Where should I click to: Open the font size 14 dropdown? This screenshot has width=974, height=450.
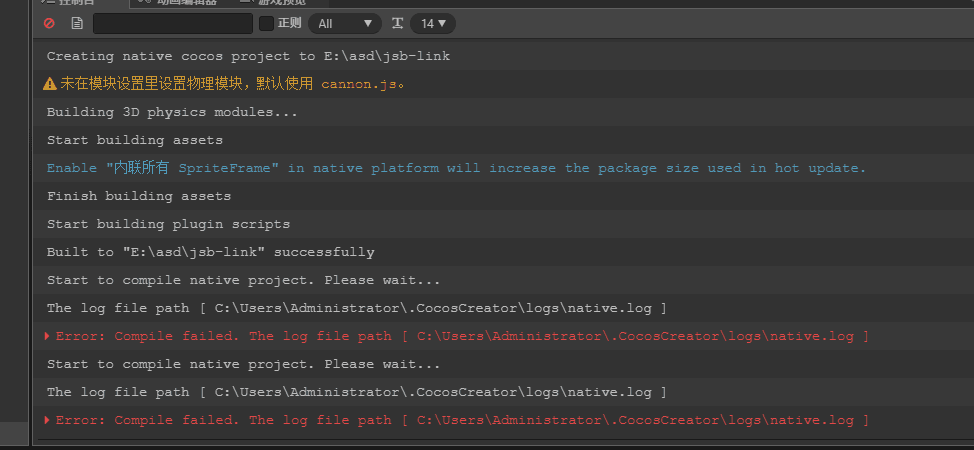pyautogui.click(x=432, y=23)
